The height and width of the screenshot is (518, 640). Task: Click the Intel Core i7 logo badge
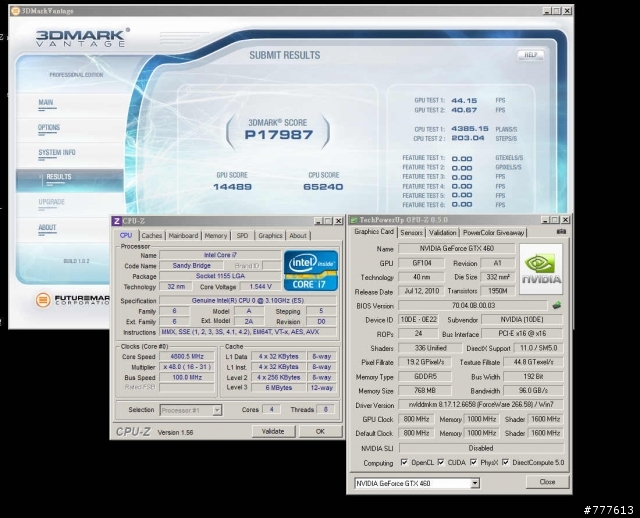(x=311, y=271)
